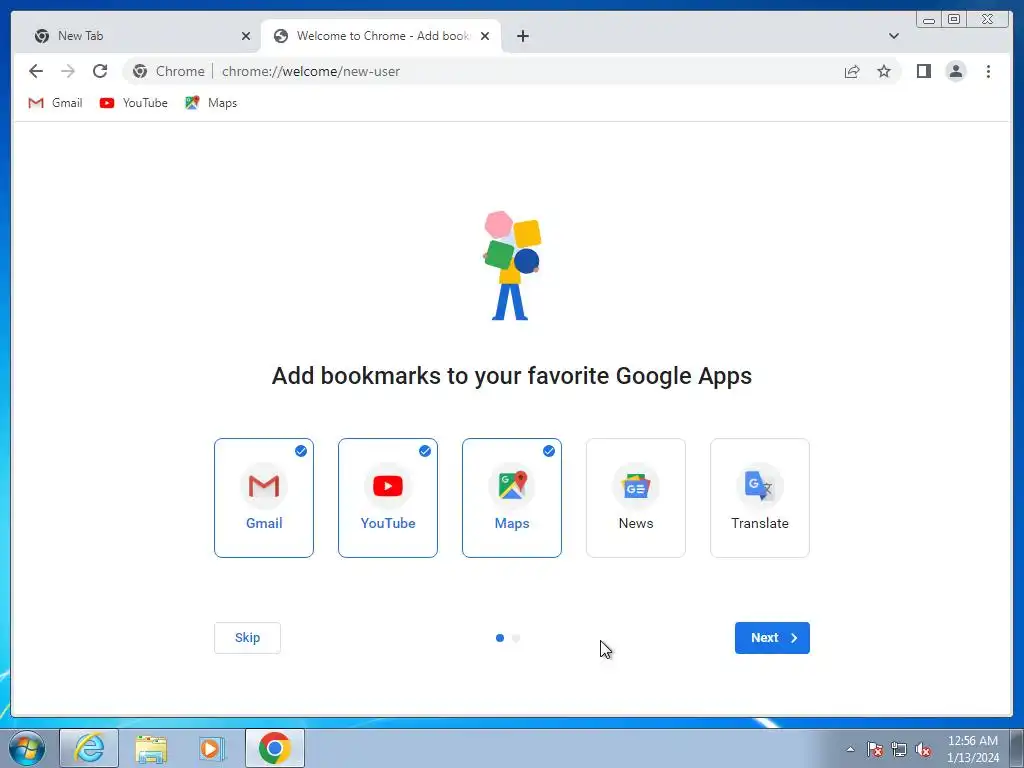This screenshot has width=1024, height=768.
Task: Share this page via share icon
Action: (852, 71)
